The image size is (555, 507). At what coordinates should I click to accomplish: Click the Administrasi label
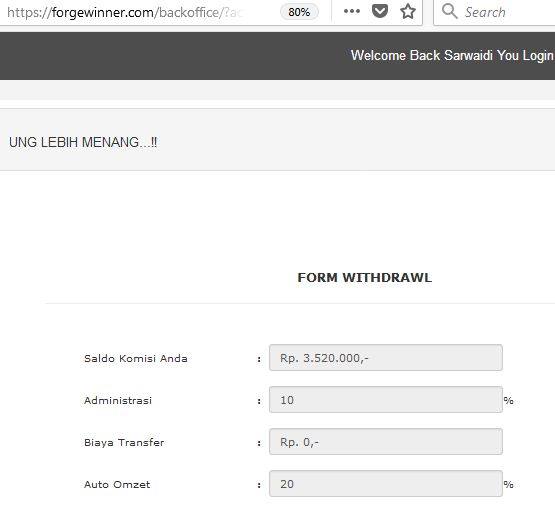(x=118, y=400)
